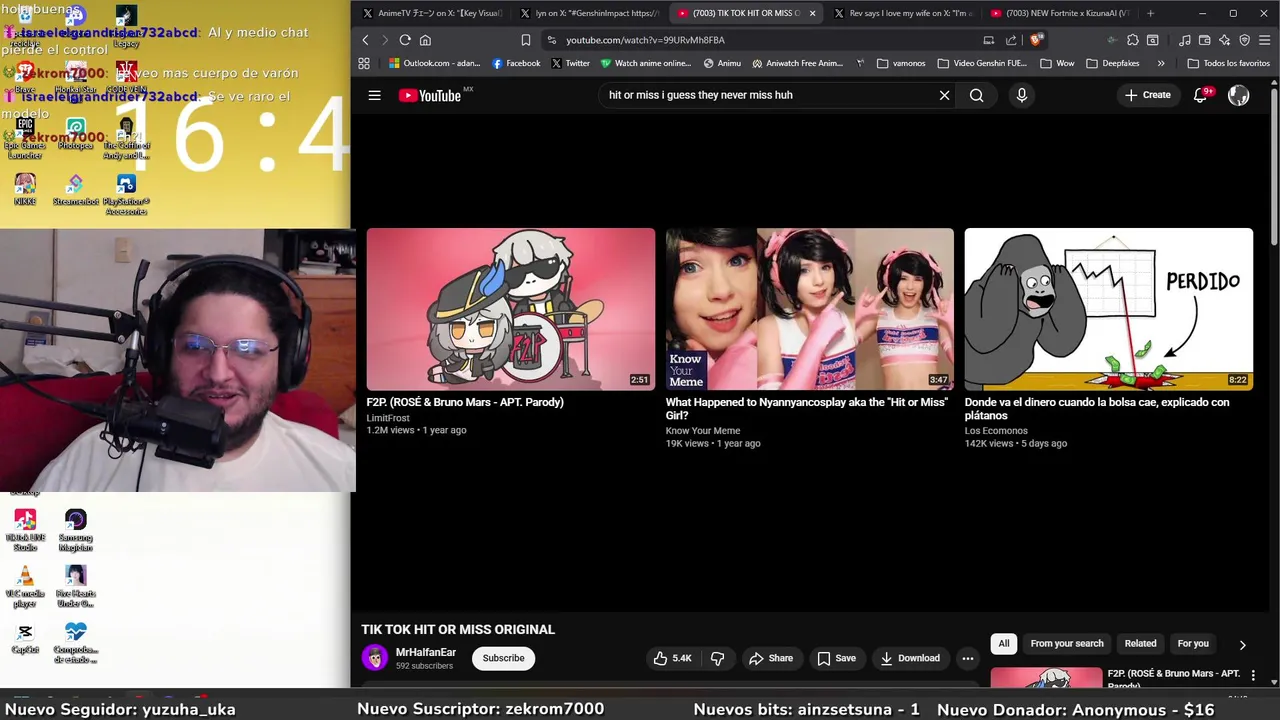This screenshot has width=1280, height=720.
Task: Open the MrHalfanEar channel avatar
Action: pos(375,658)
